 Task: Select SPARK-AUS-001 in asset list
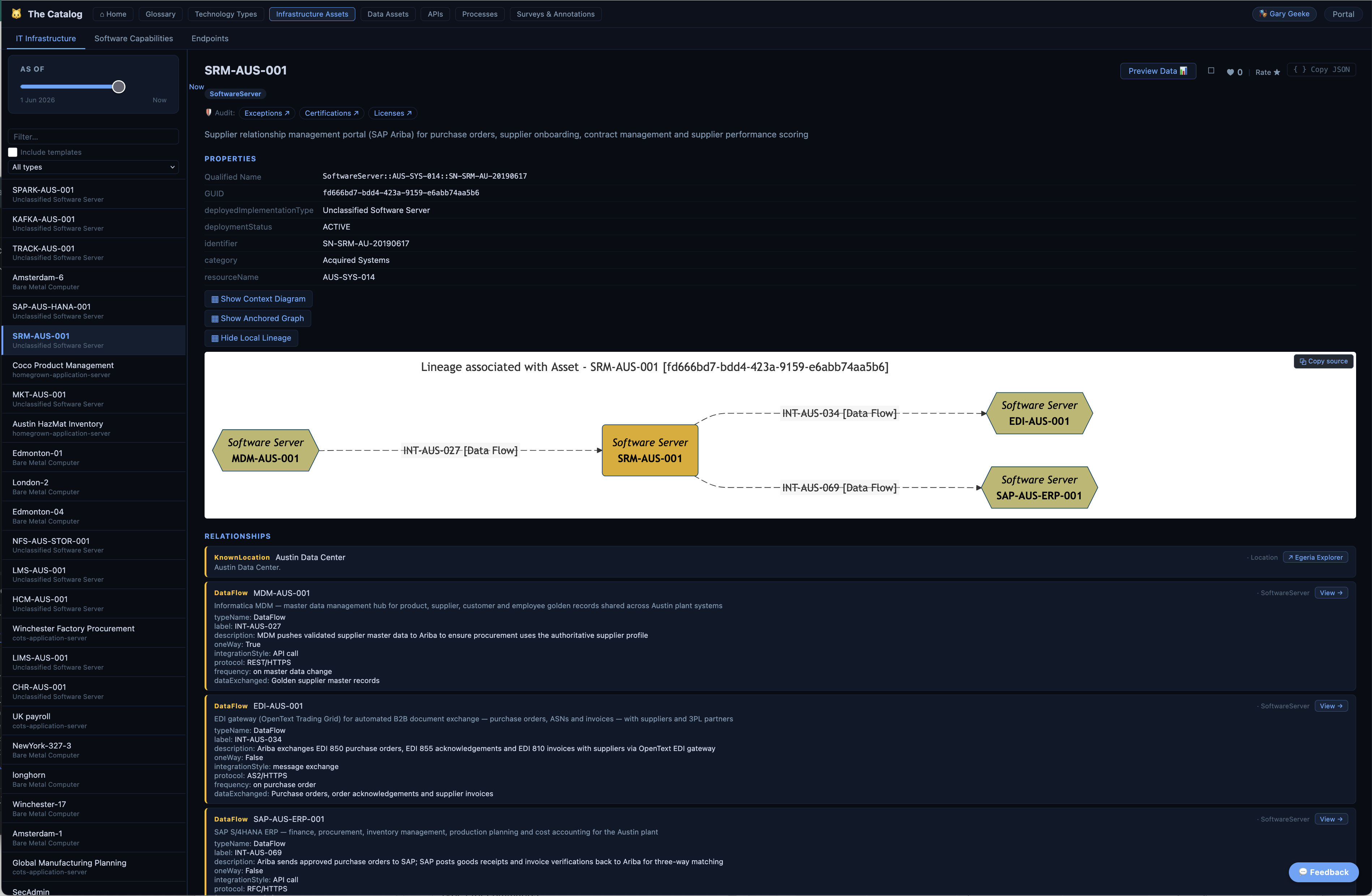93,194
